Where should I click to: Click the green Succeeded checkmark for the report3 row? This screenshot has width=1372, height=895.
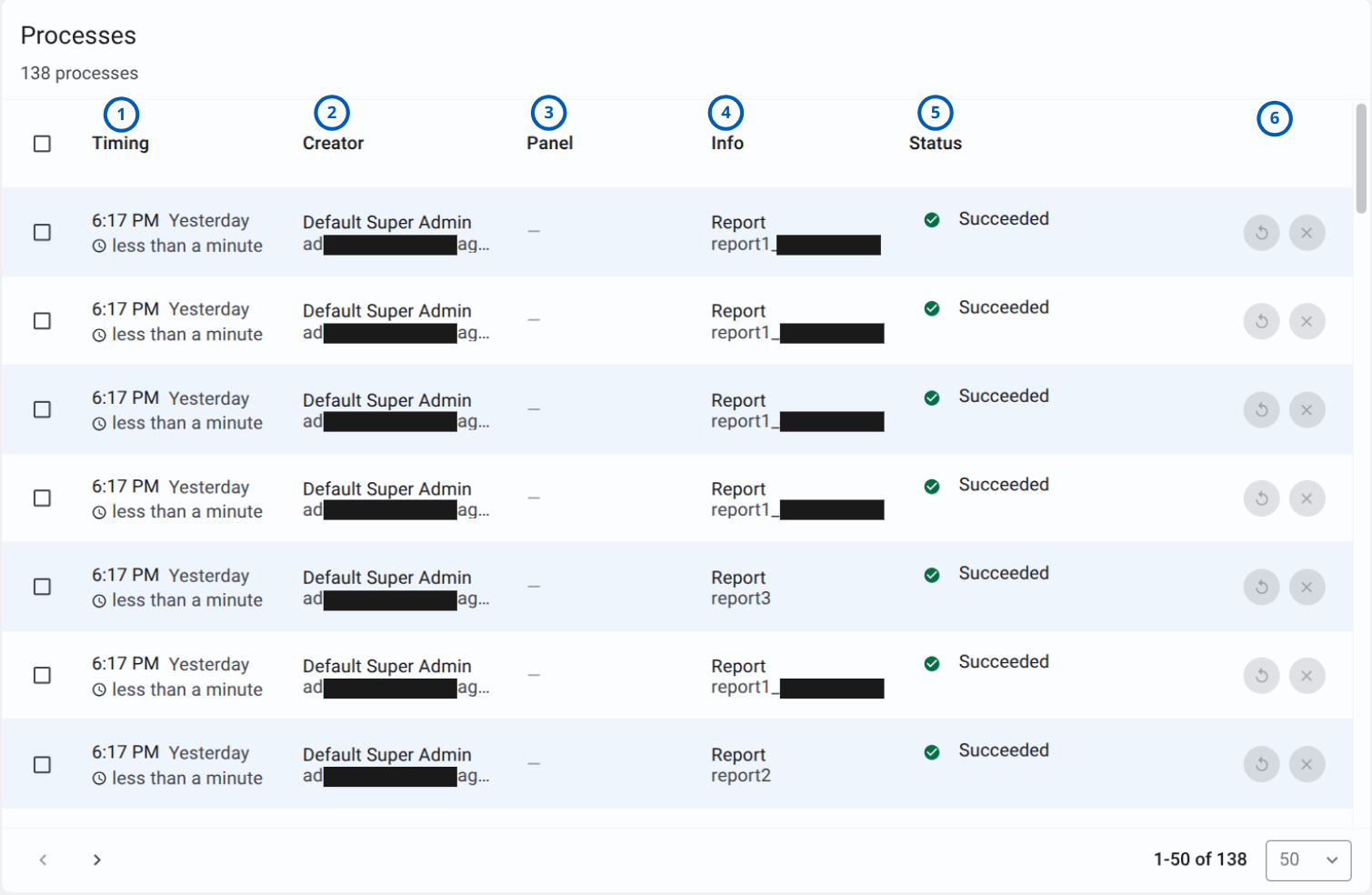932,575
